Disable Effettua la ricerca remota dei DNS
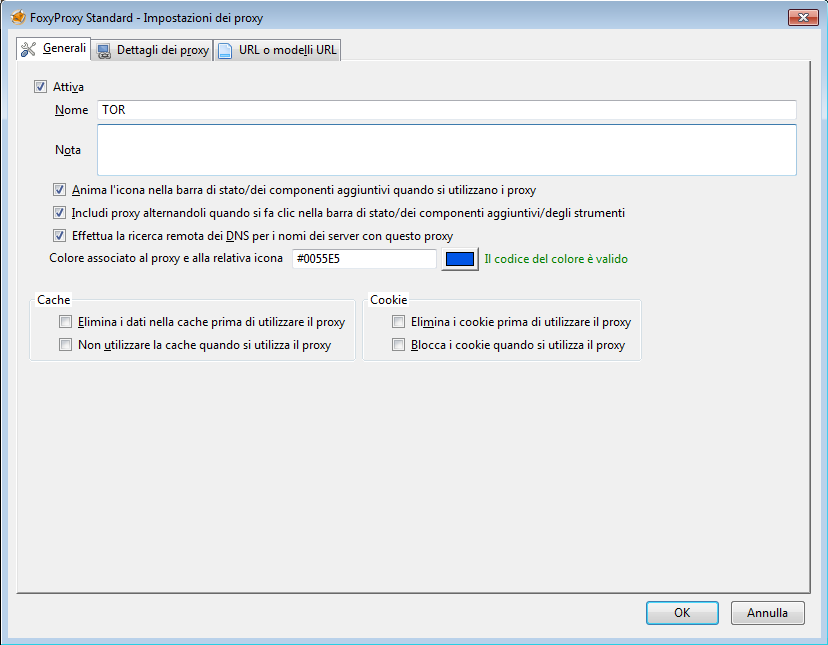 (x=59, y=236)
